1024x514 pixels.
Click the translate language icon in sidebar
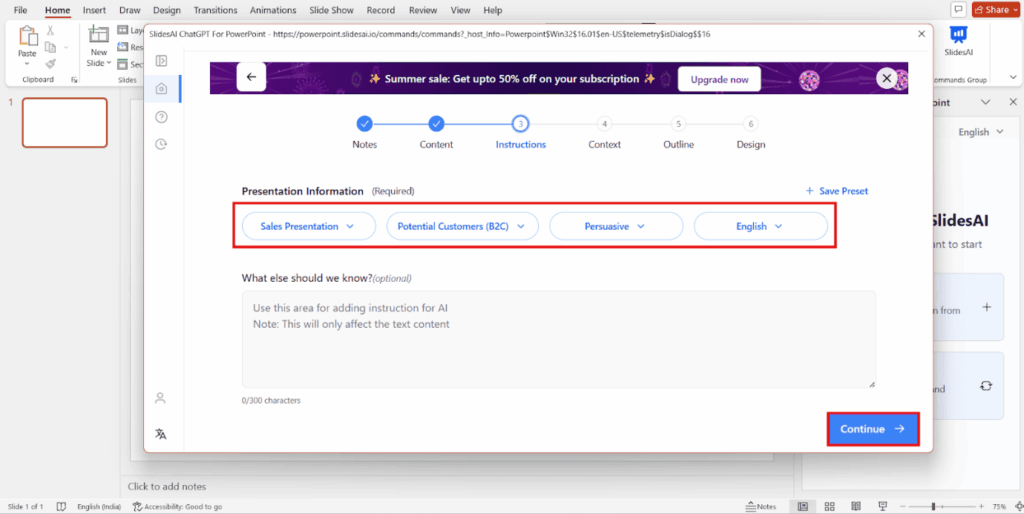point(160,434)
